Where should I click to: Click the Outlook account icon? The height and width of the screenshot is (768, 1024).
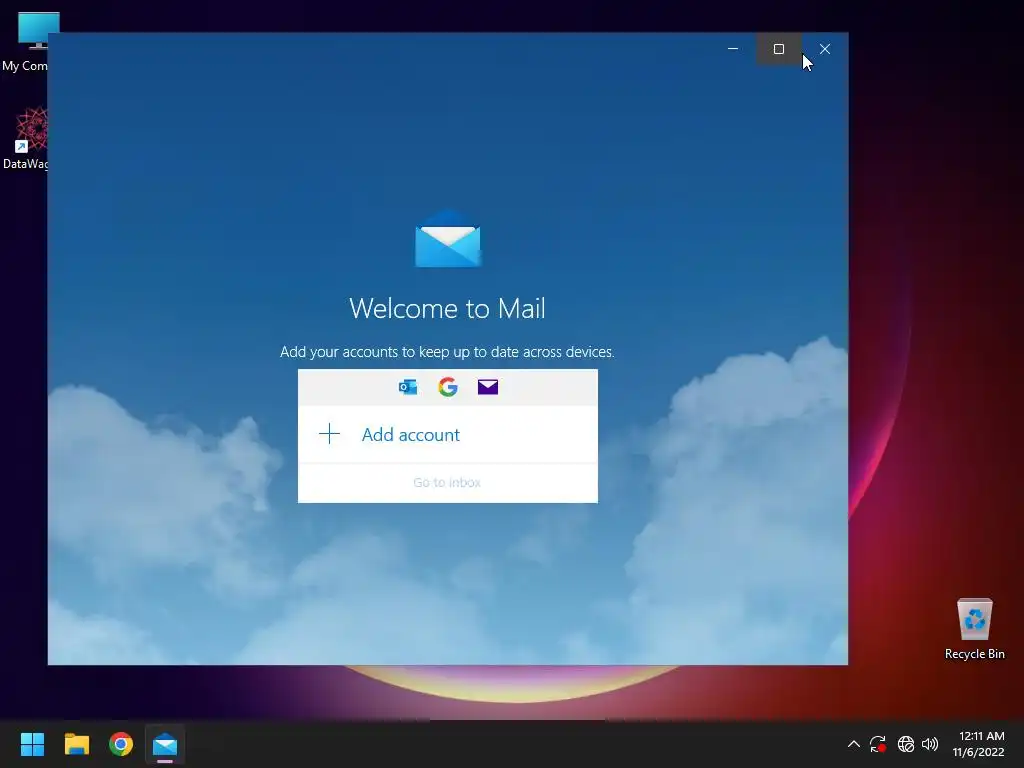click(x=408, y=387)
